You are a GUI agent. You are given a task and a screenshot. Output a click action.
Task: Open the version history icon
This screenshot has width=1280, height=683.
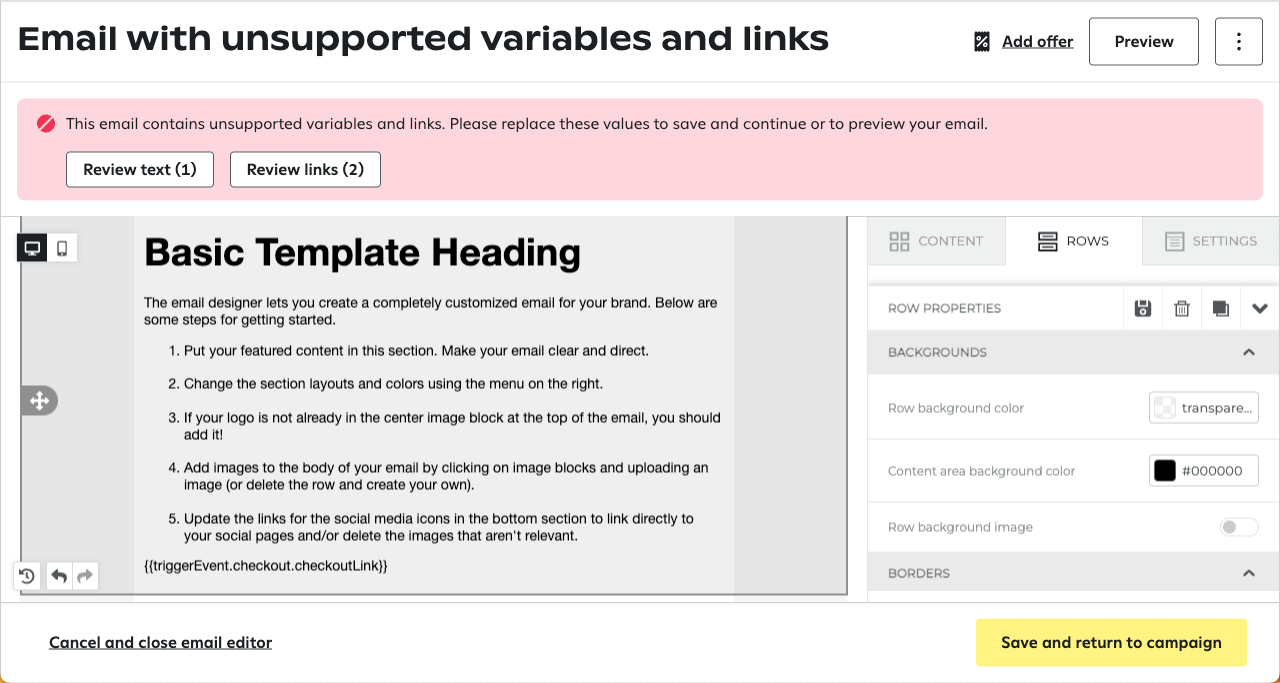pyautogui.click(x=26, y=576)
